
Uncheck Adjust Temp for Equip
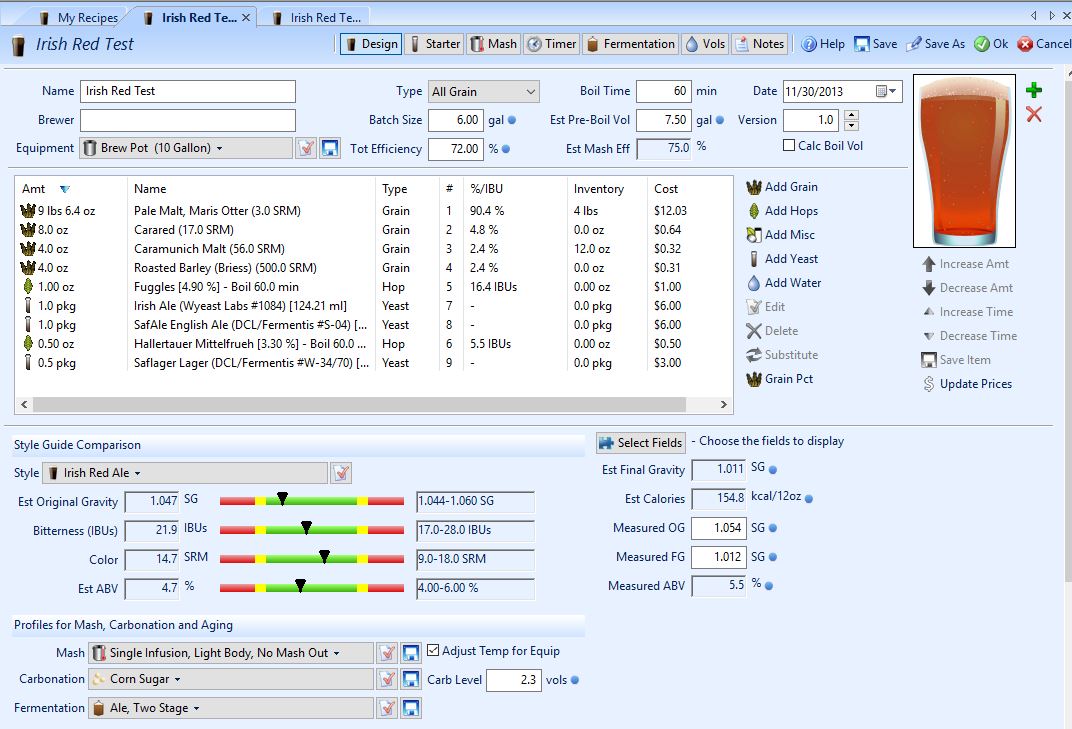(433, 651)
